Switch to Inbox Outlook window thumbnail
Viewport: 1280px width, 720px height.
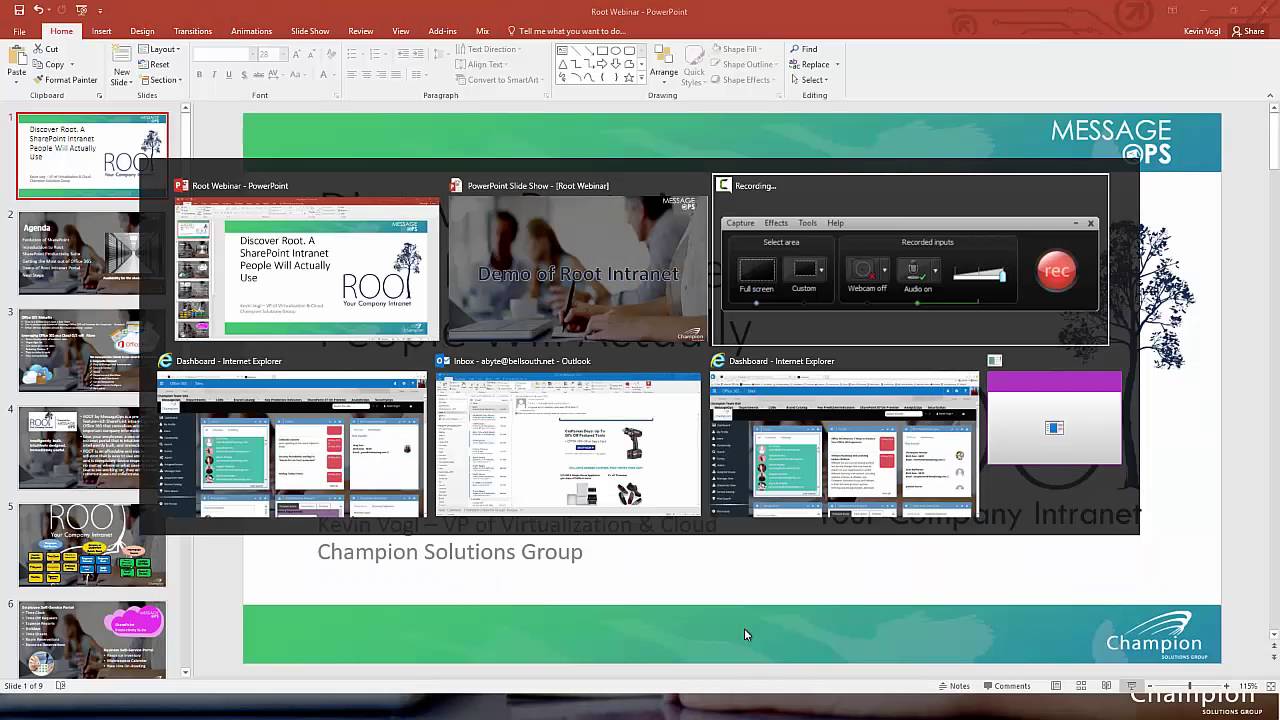[x=568, y=436]
